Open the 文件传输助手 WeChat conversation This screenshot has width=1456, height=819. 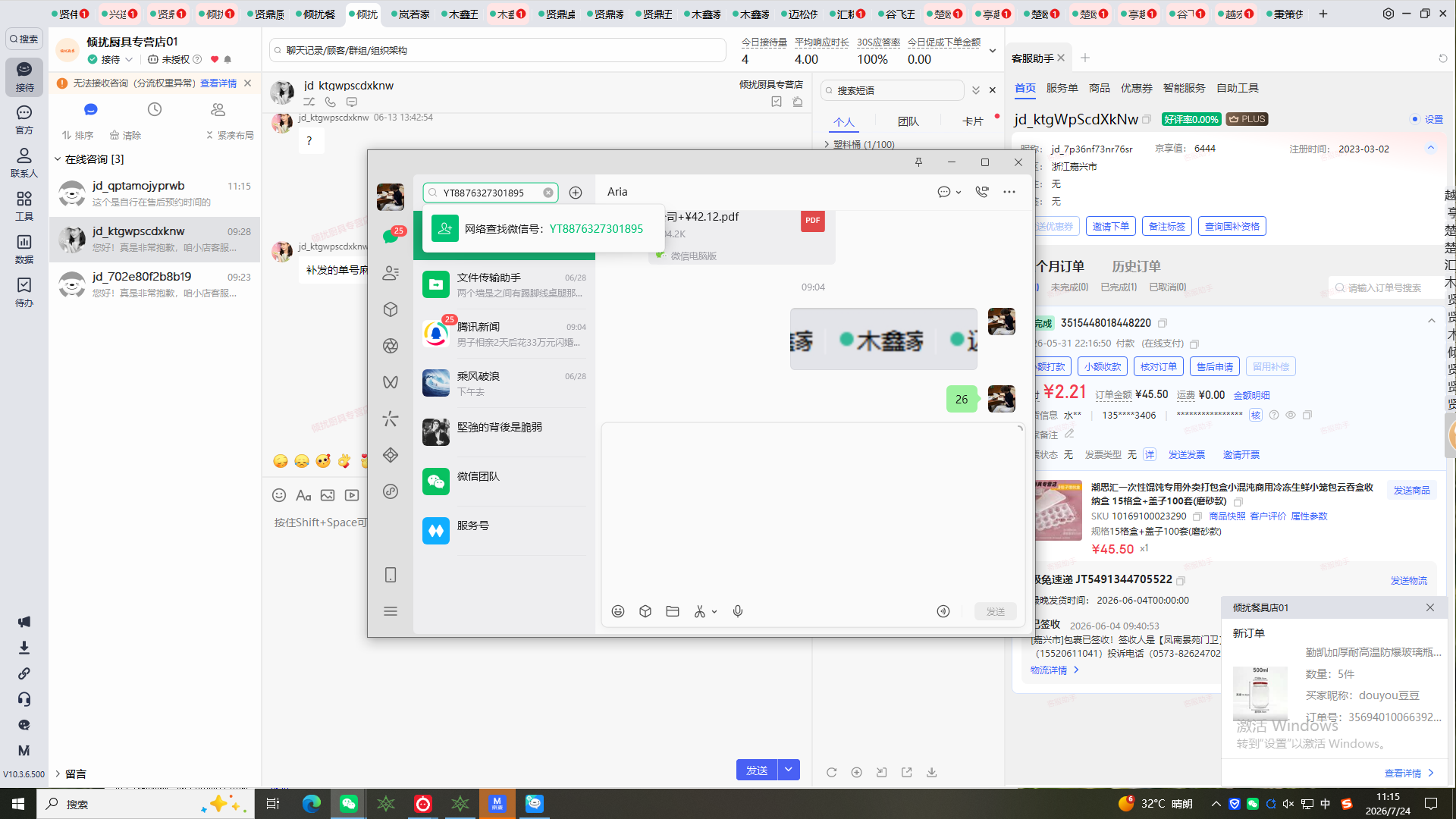(x=504, y=284)
